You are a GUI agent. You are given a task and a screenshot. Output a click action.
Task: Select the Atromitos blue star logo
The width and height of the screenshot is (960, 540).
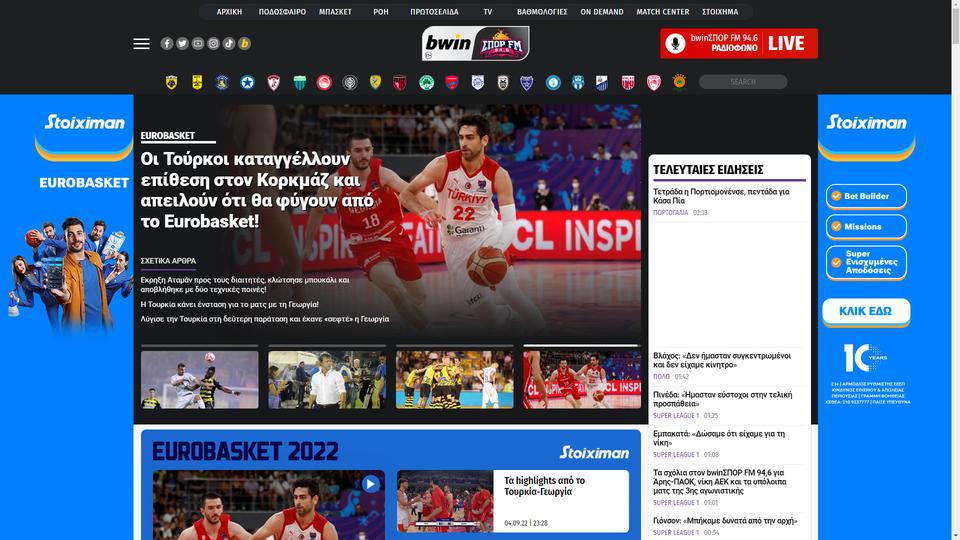coord(247,82)
